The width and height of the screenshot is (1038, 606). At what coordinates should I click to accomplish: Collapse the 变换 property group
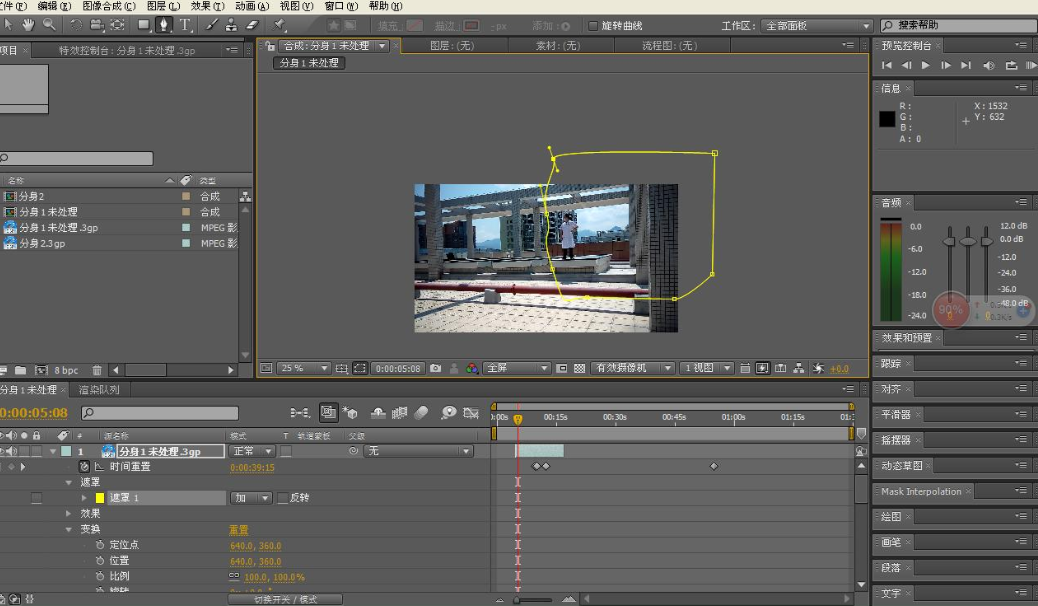pos(68,529)
